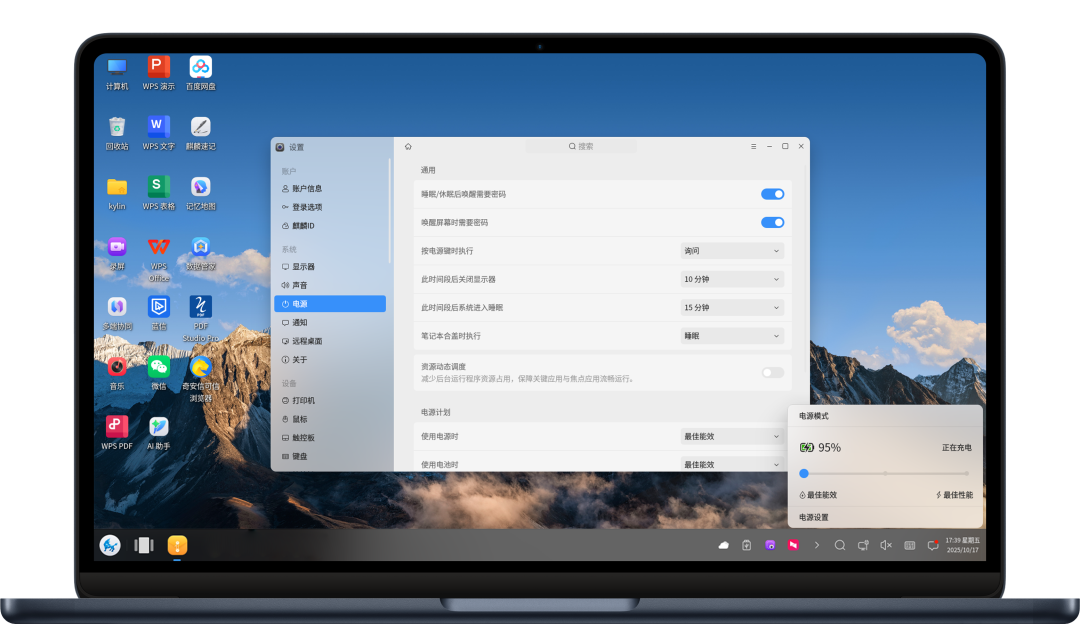
Task: Open the WeChat (微信) desktop icon
Action: [158, 368]
